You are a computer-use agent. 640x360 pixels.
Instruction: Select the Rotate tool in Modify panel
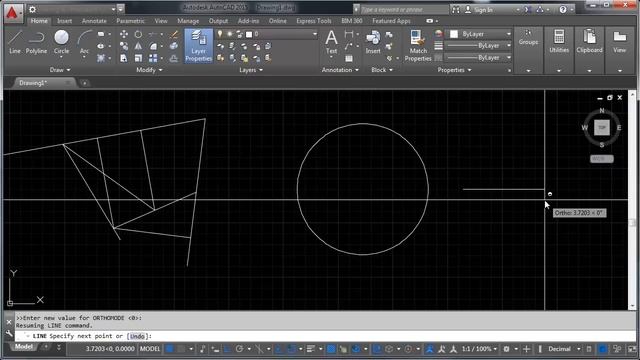pyautogui.click(x=138, y=34)
